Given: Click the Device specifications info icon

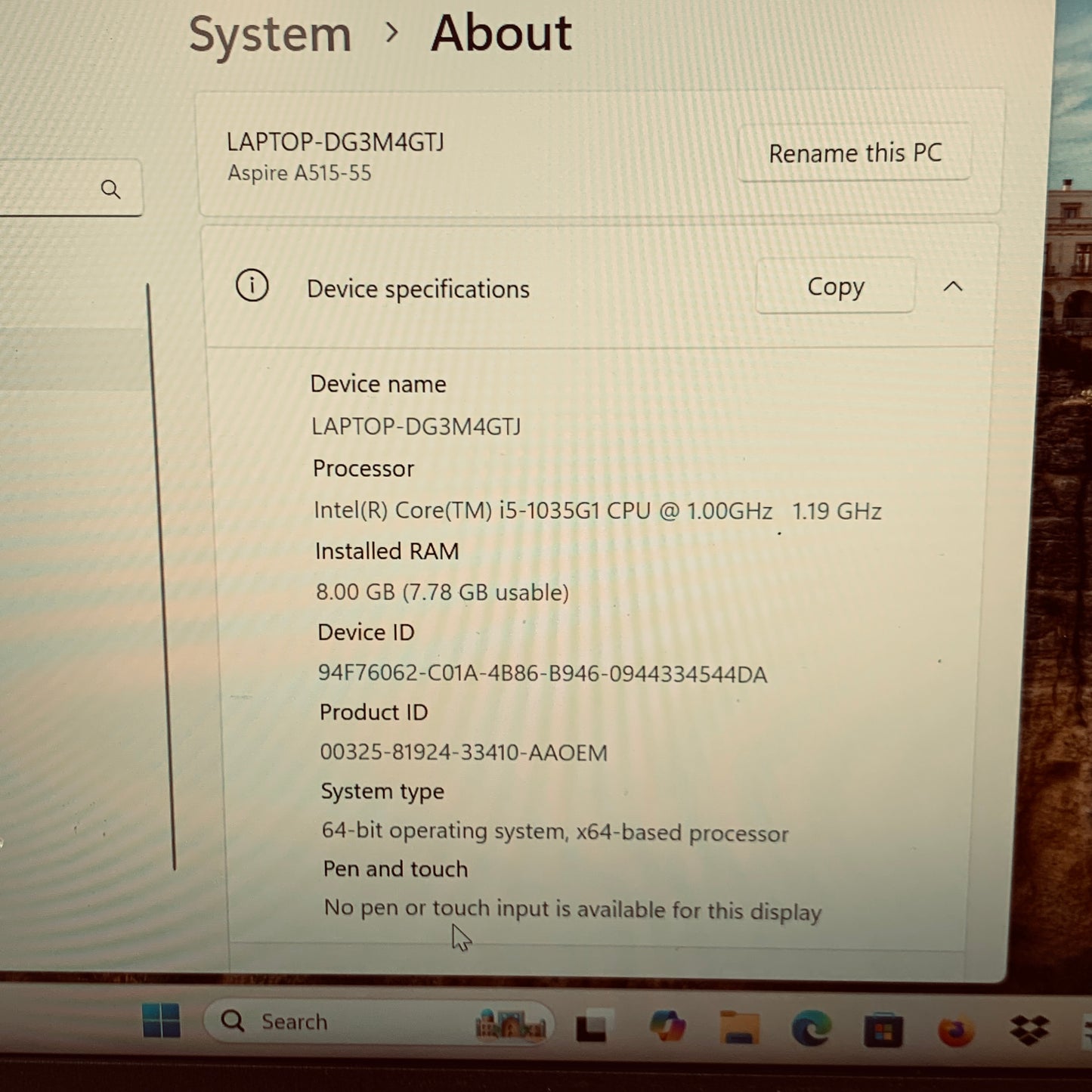Looking at the screenshot, I should (252, 286).
